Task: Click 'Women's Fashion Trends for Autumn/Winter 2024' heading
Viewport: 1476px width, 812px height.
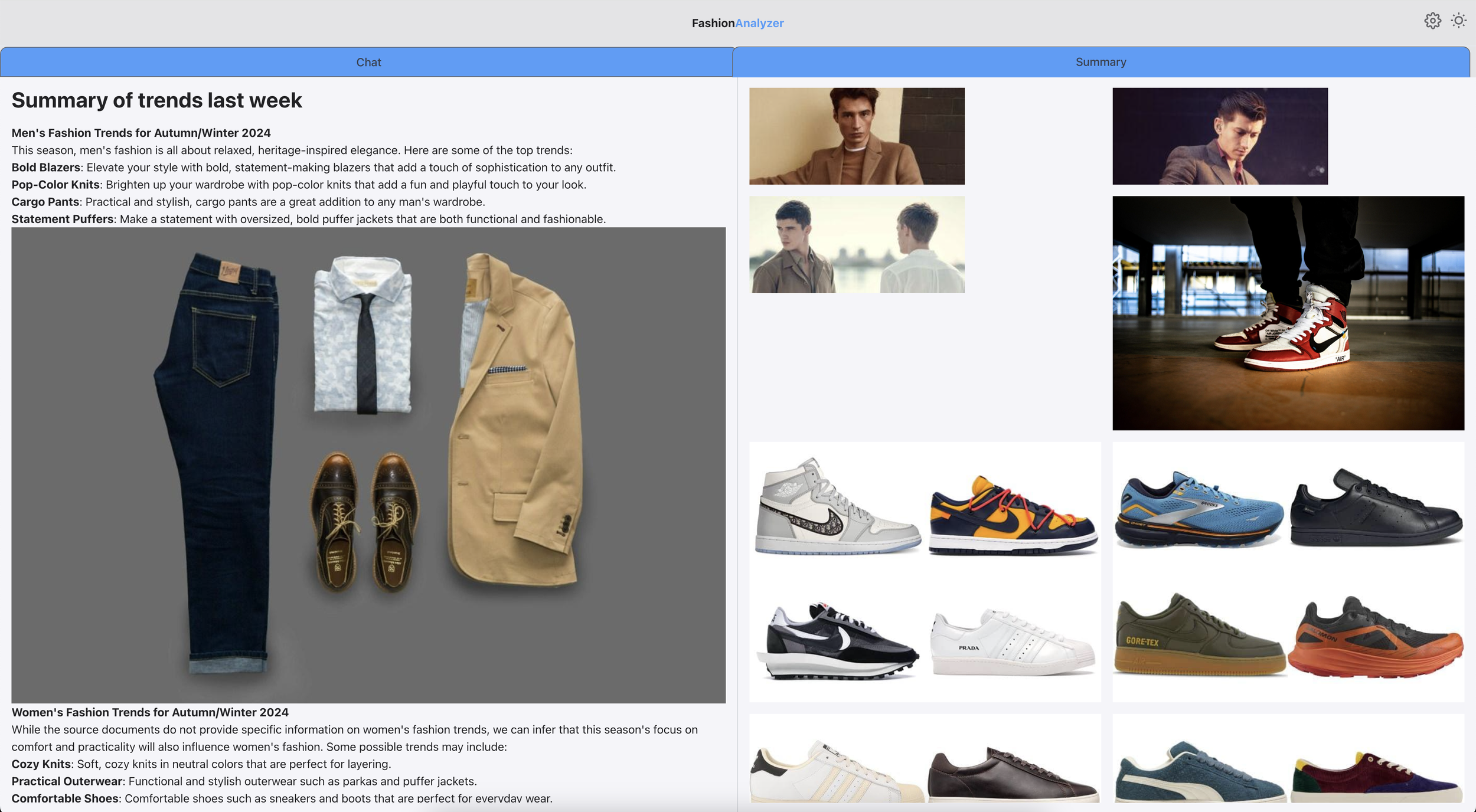Action: [x=150, y=712]
